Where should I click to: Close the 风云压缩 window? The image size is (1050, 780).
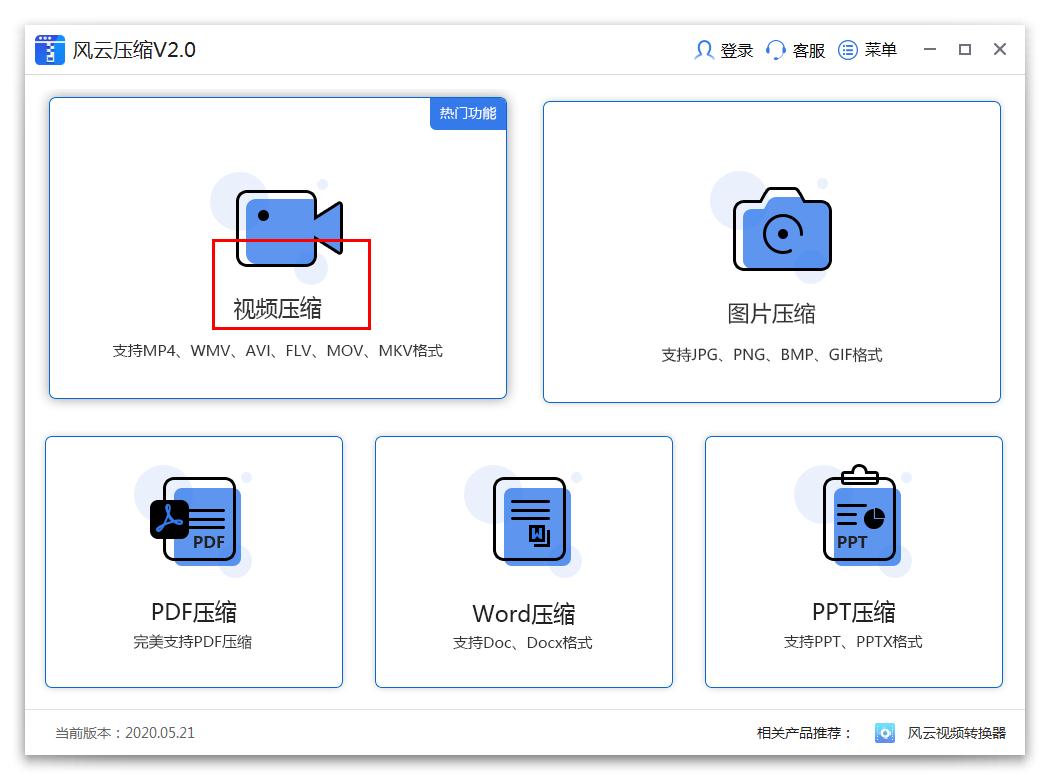pos(1000,50)
